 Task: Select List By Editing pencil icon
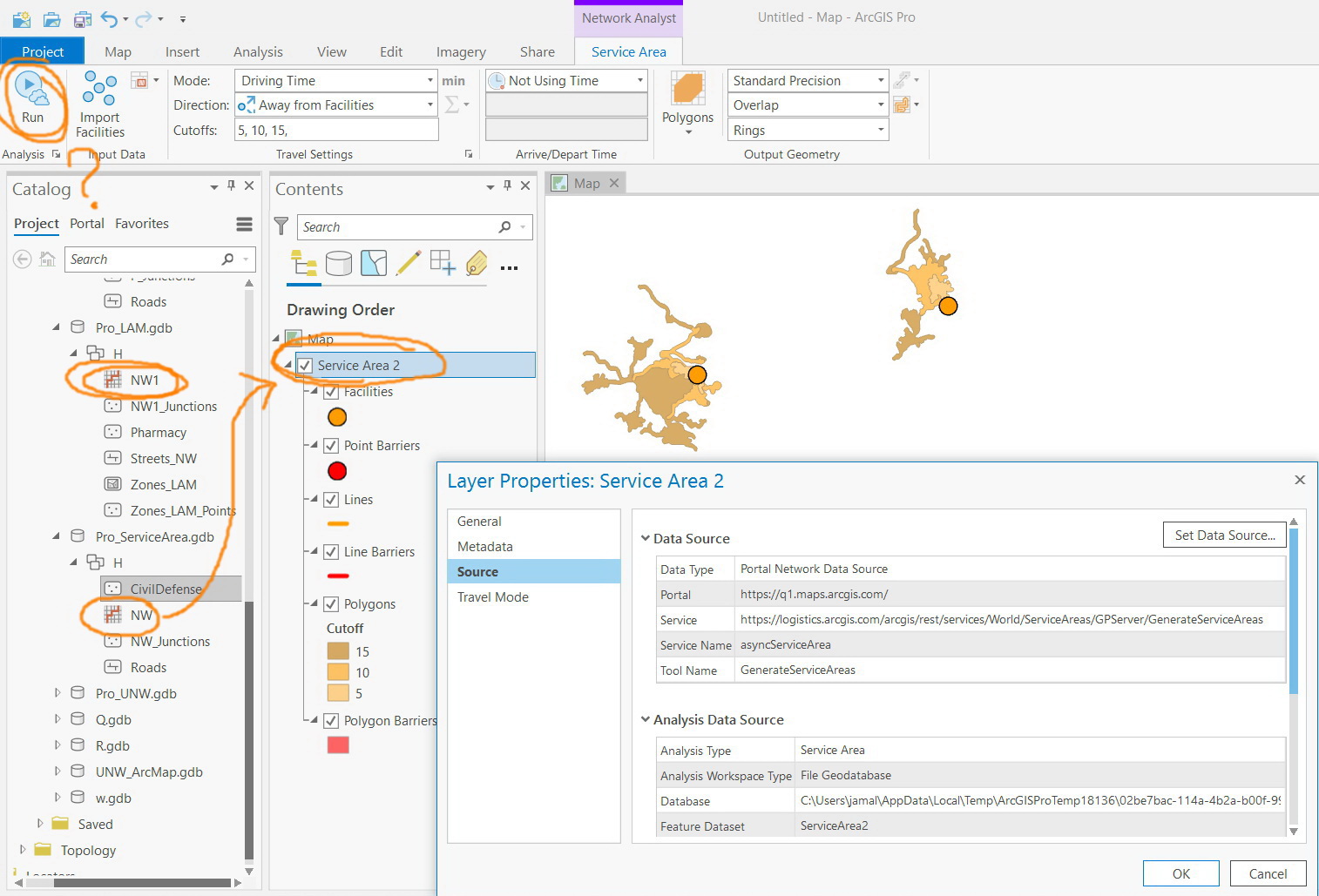point(408,263)
